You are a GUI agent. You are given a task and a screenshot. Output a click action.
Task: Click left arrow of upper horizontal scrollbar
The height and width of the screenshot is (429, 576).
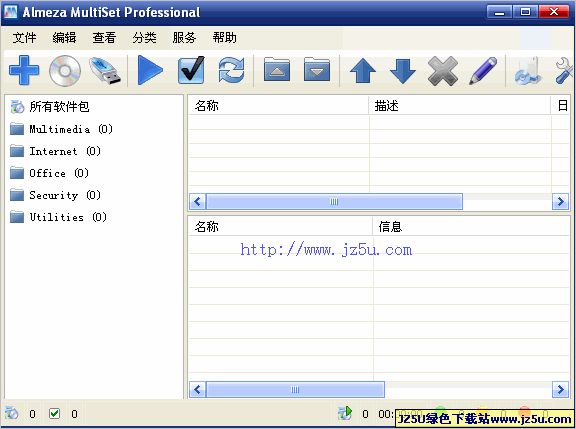[x=198, y=201]
